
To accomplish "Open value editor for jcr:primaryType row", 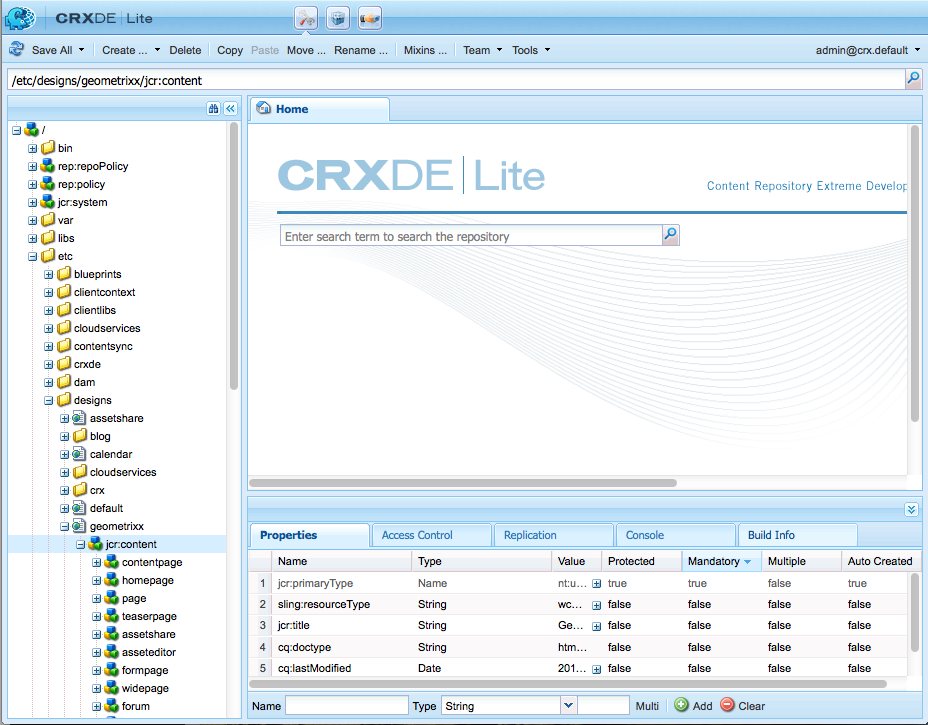I will 597,584.
